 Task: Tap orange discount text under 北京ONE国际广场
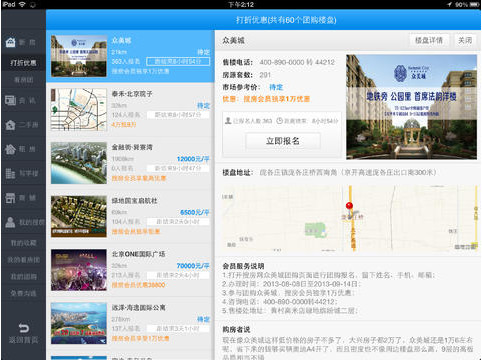138,285
